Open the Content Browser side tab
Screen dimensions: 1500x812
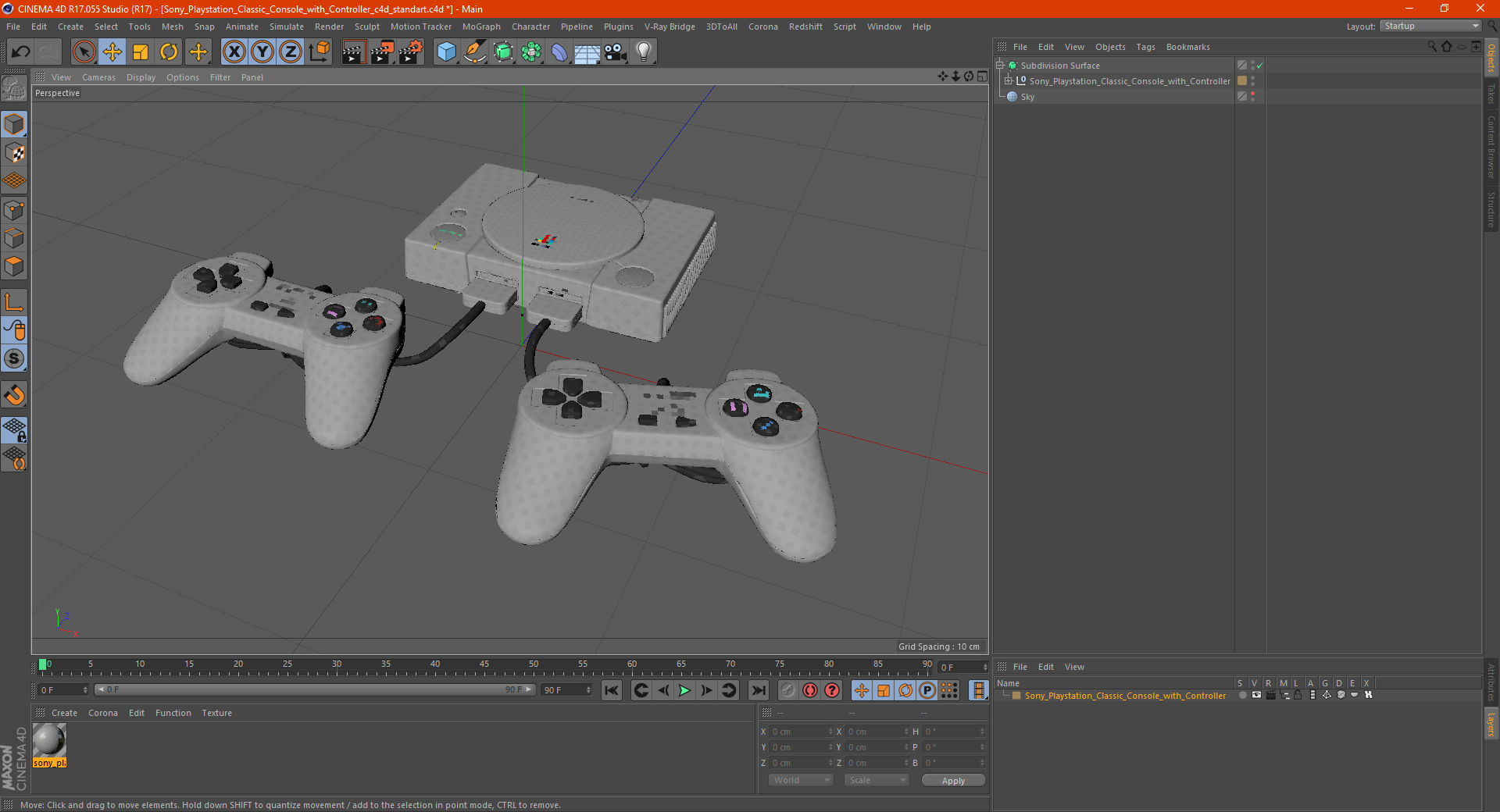click(x=1491, y=147)
